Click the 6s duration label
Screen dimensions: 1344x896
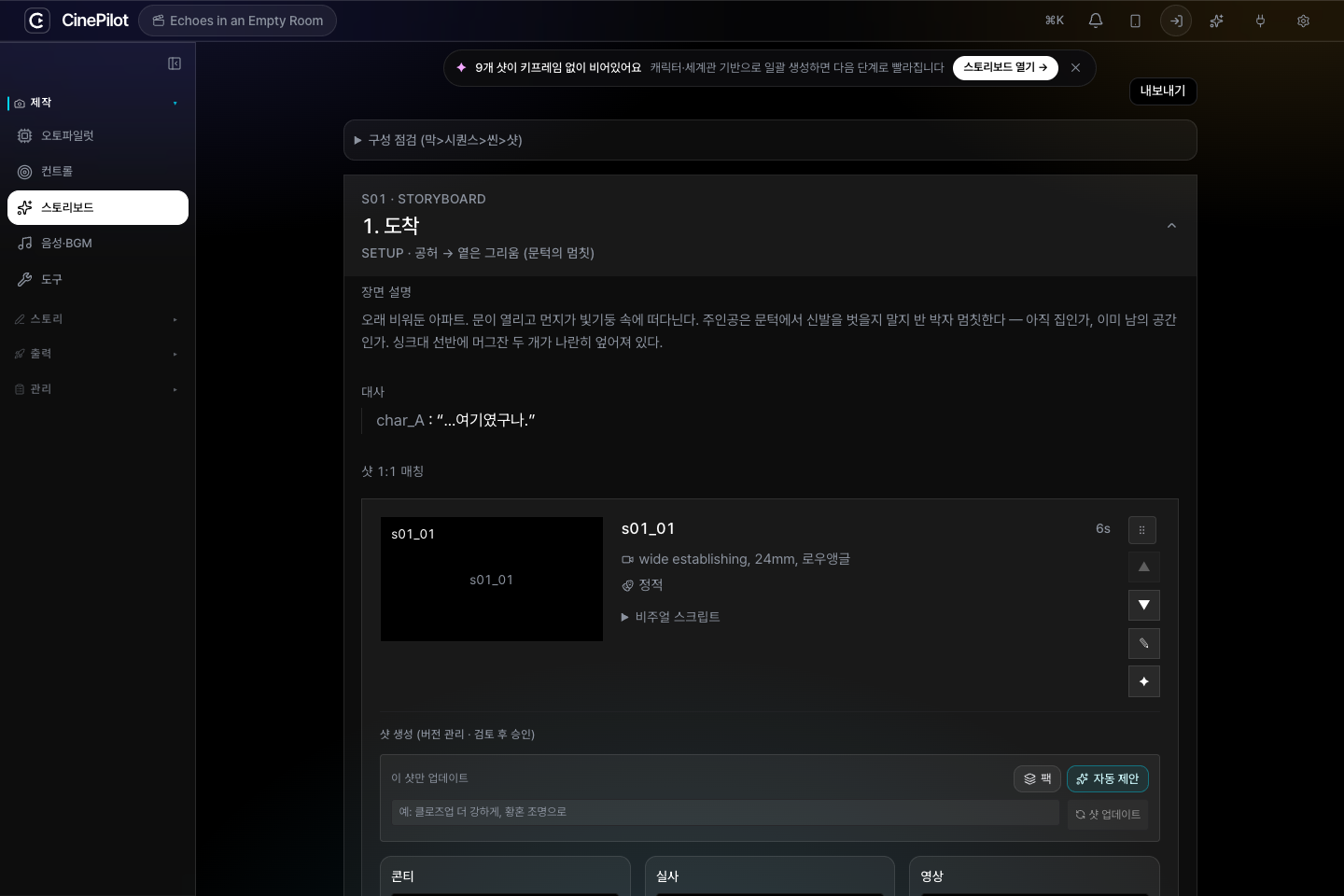pos(1103,528)
